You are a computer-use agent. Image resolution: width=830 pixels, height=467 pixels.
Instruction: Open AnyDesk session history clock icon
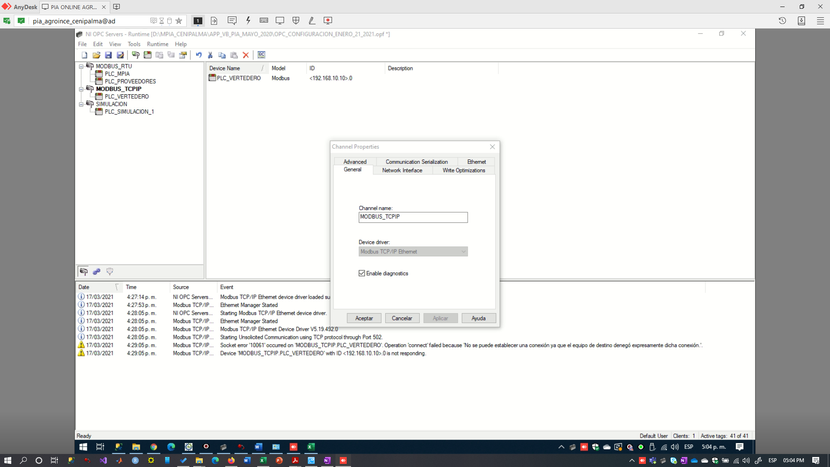(782, 21)
